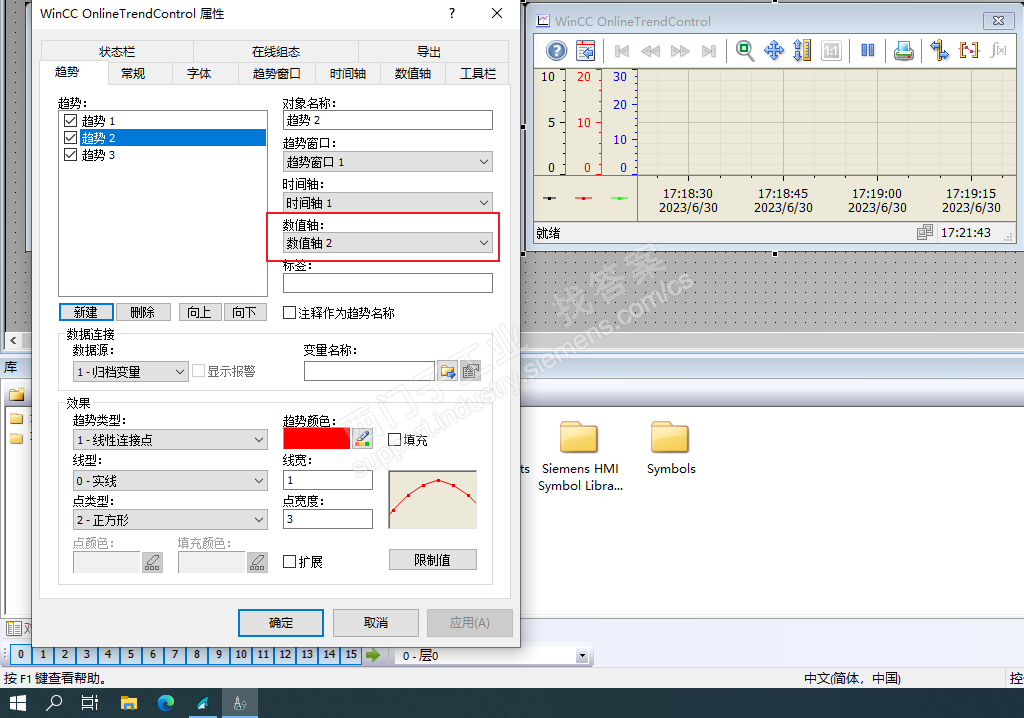
Task: Click connection status icon in trend status bar
Action: (924, 233)
